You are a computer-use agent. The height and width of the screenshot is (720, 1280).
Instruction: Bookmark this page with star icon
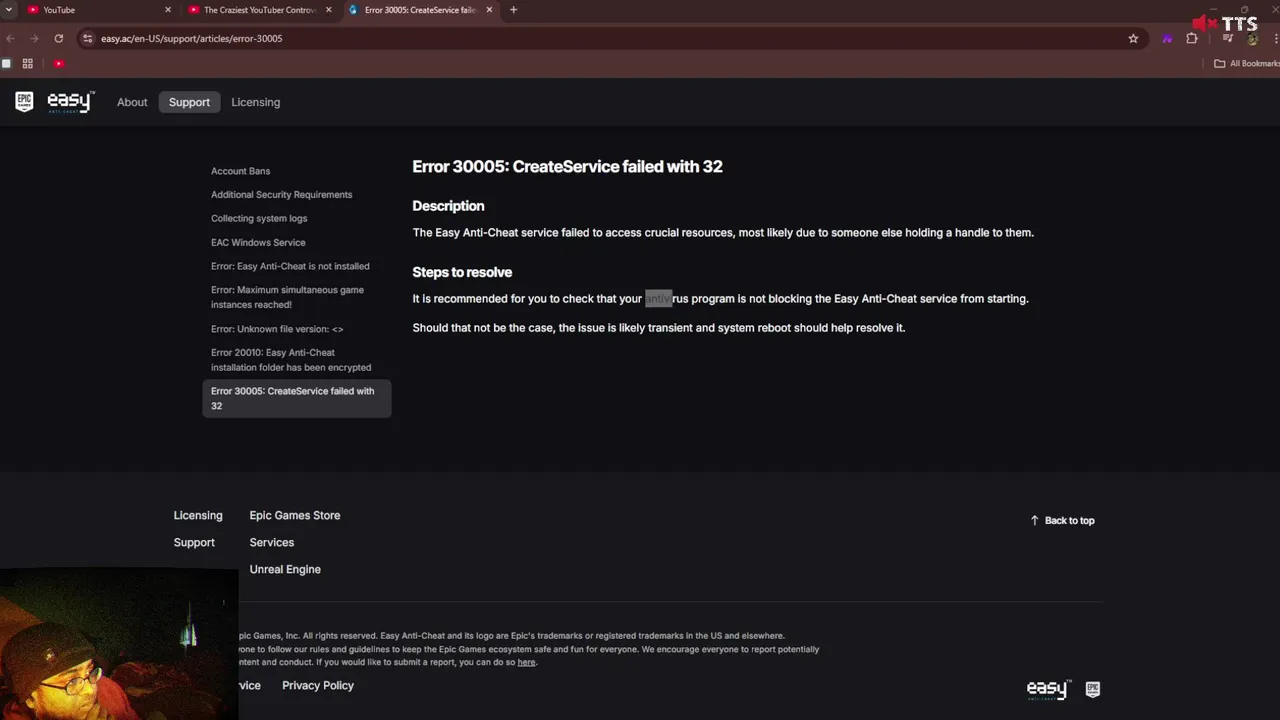(x=1133, y=38)
